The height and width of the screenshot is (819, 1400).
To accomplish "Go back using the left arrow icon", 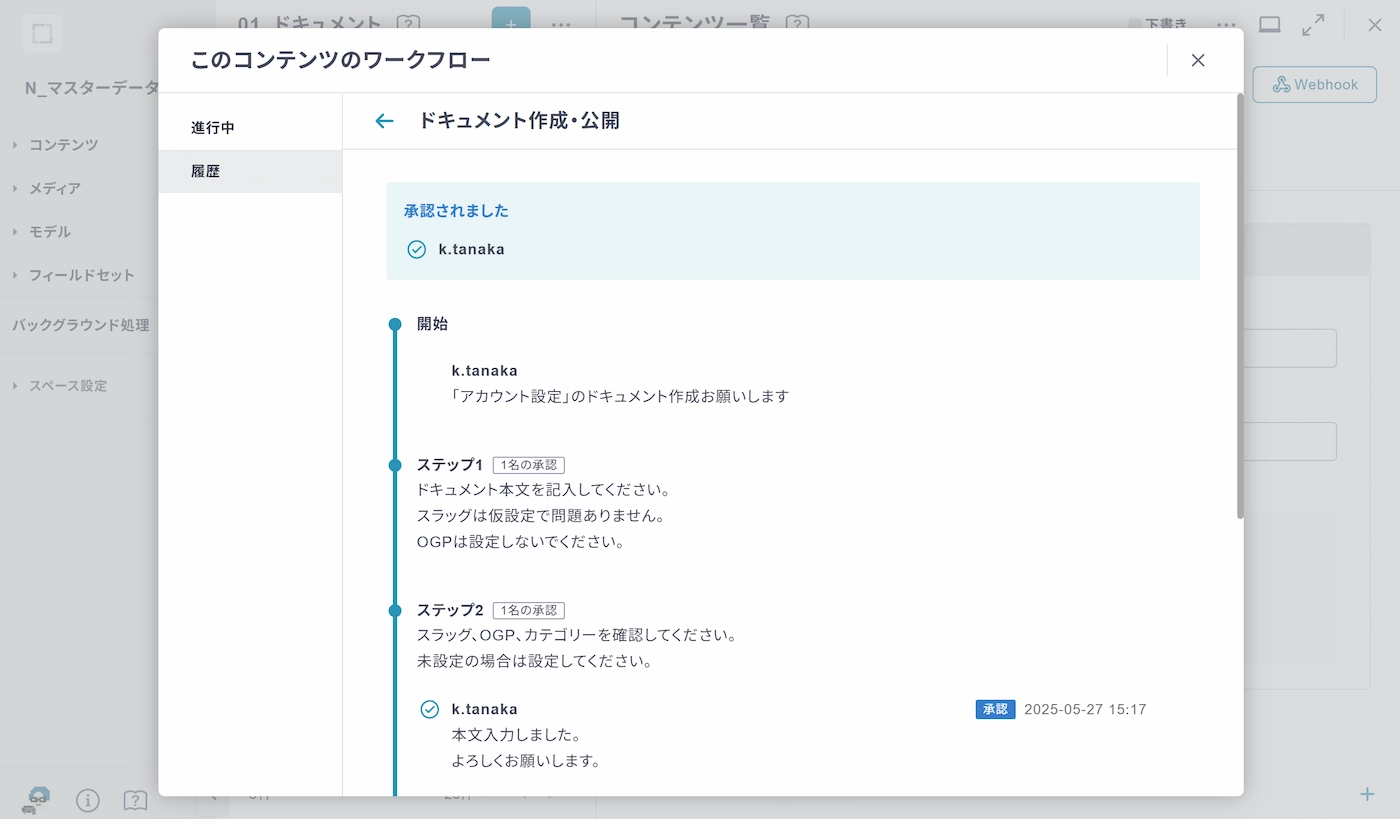I will tap(384, 121).
